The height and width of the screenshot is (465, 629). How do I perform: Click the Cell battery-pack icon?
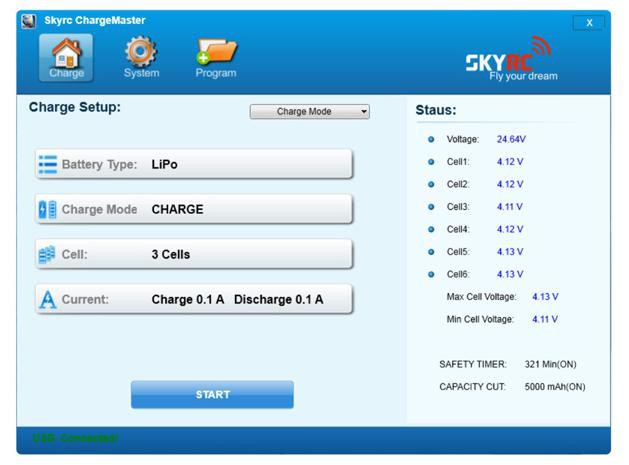pos(47,254)
